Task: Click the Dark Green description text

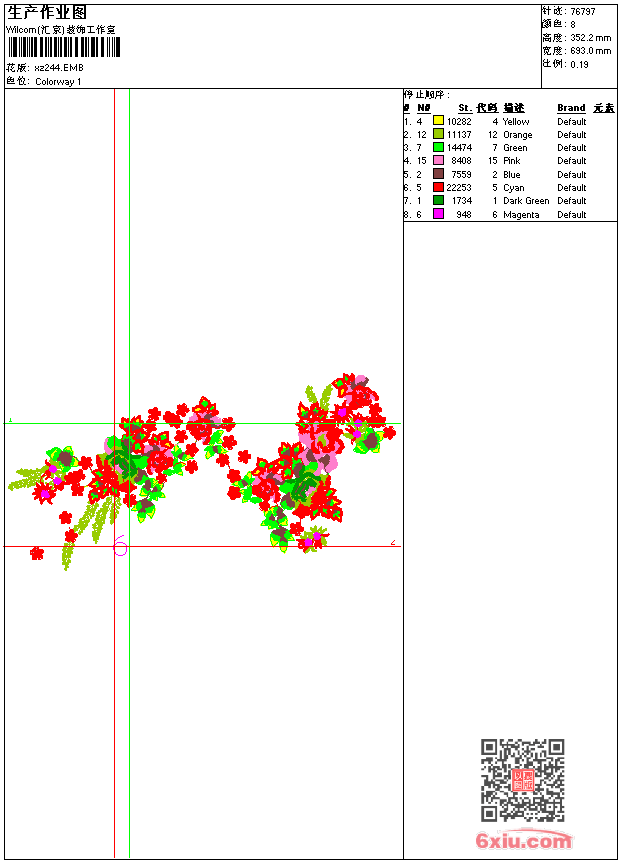Action: coord(526,201)
